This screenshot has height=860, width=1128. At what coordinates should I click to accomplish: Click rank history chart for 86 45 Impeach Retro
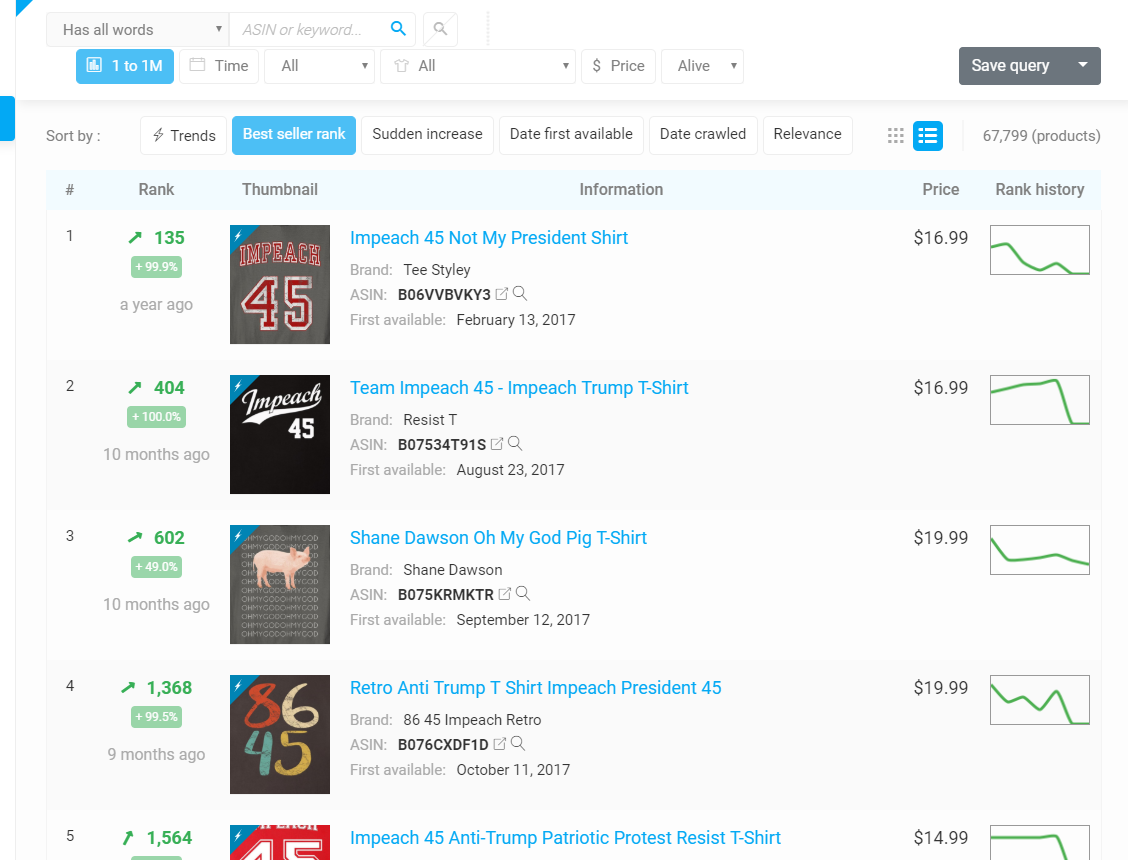pyautogui.click(x=1040, y=700)
